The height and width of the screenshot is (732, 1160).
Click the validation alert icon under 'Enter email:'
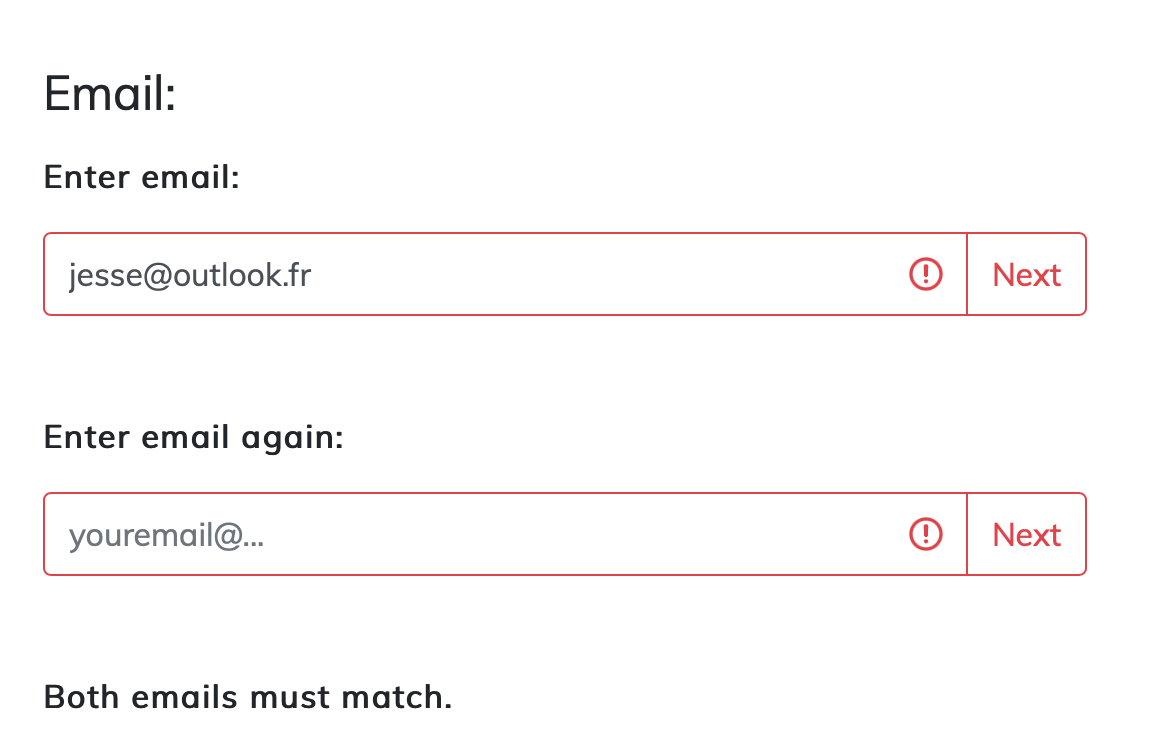pyautogui.click(x=926, y=274)
